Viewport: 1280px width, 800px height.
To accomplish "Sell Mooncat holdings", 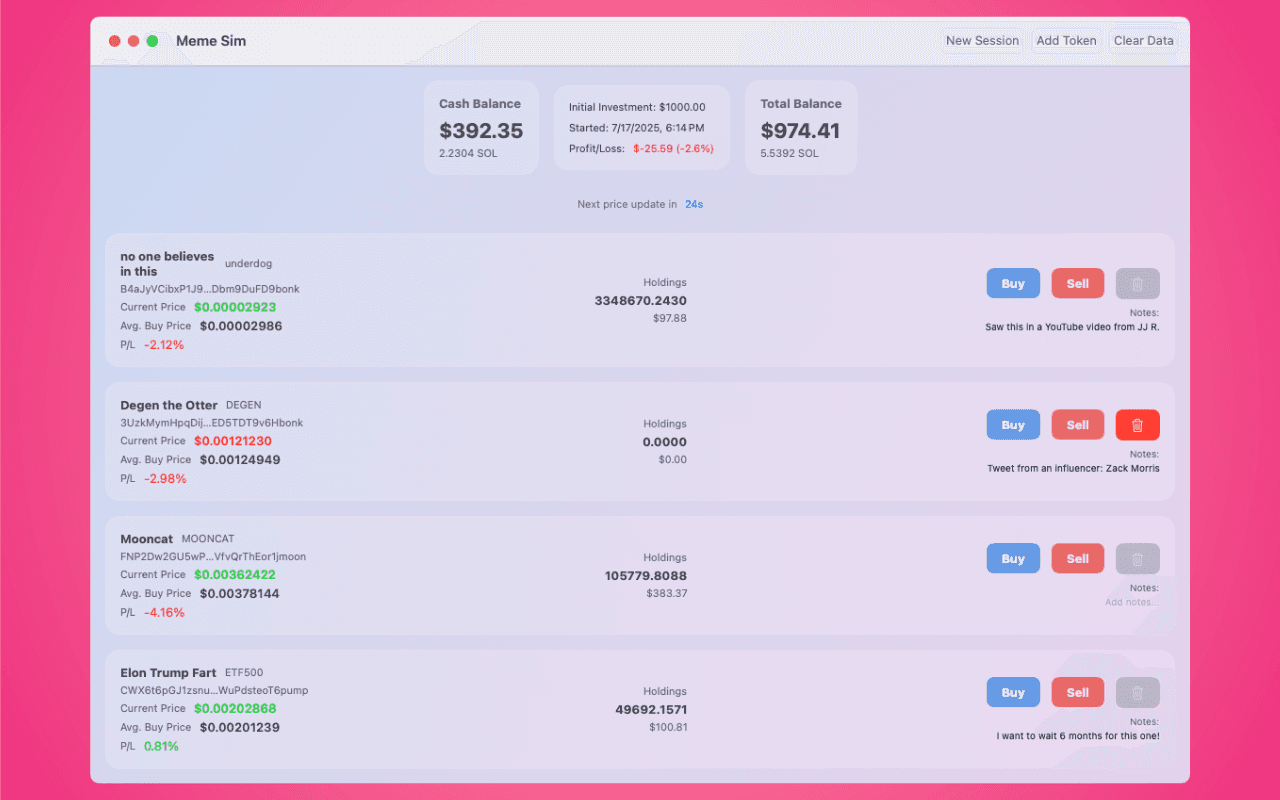I will (x=1077, y=558).
